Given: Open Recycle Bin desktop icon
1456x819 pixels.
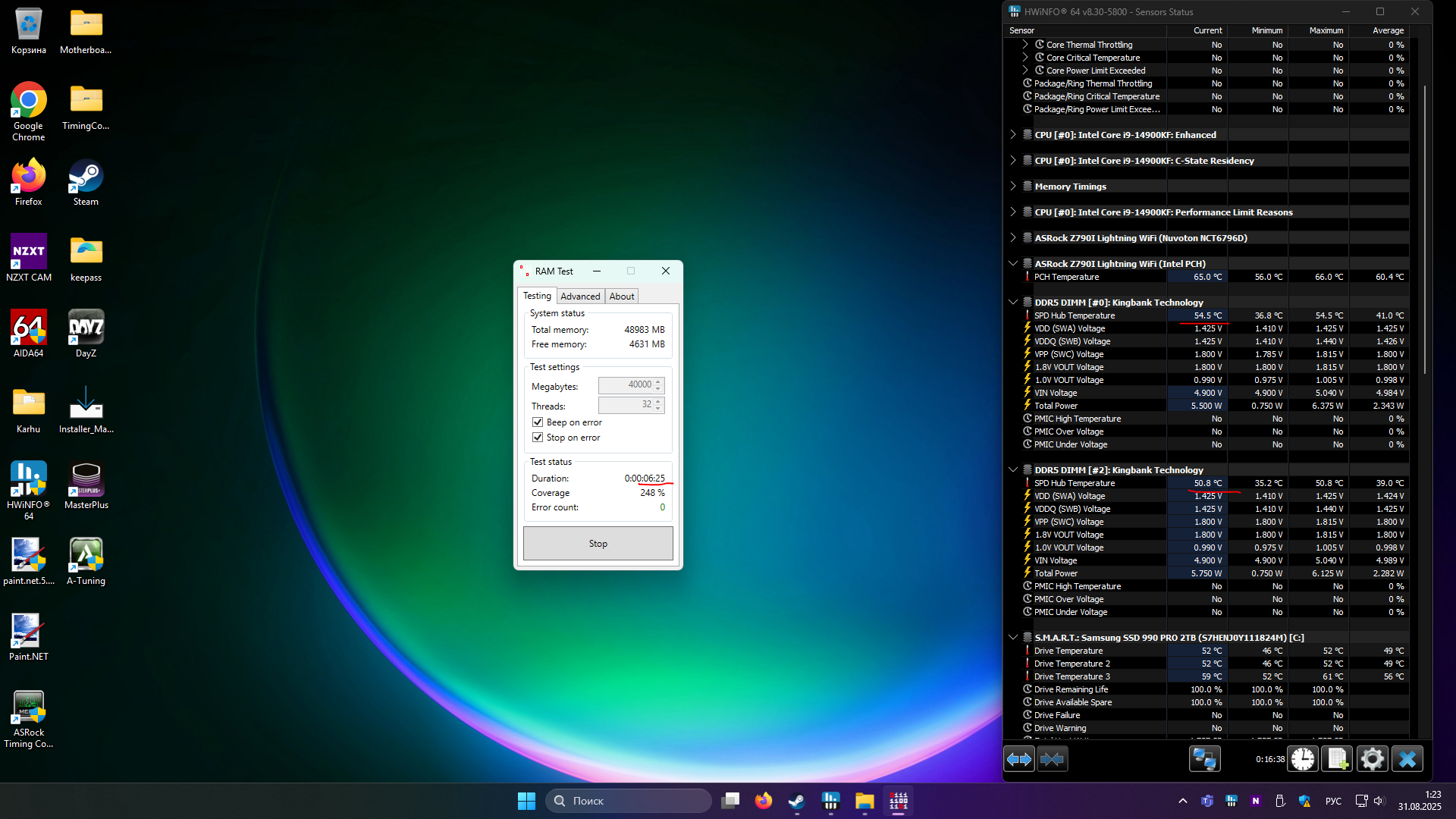Looking at the screenshot, I should pos(29,32).
